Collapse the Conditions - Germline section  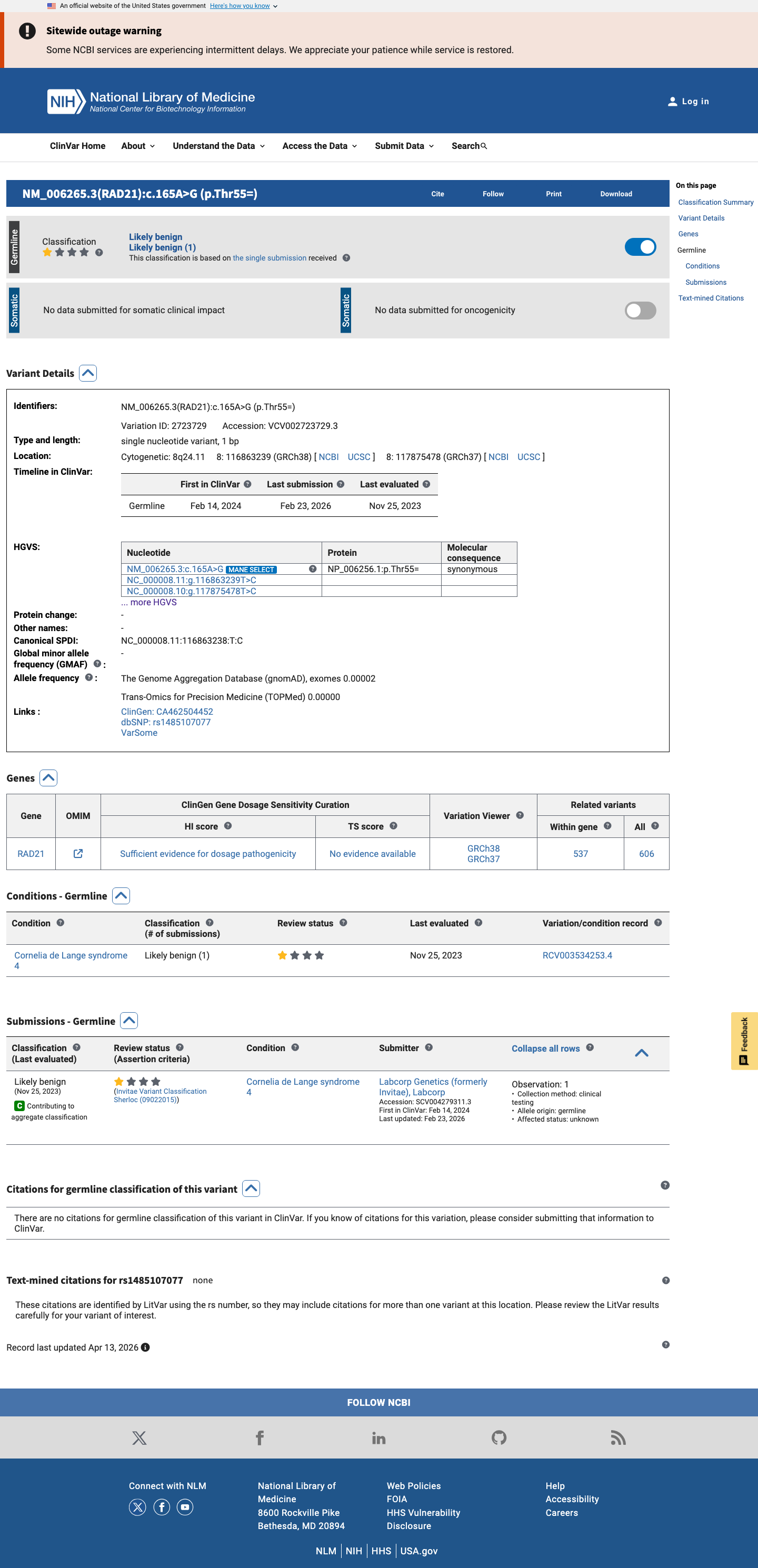click(121, 896)
